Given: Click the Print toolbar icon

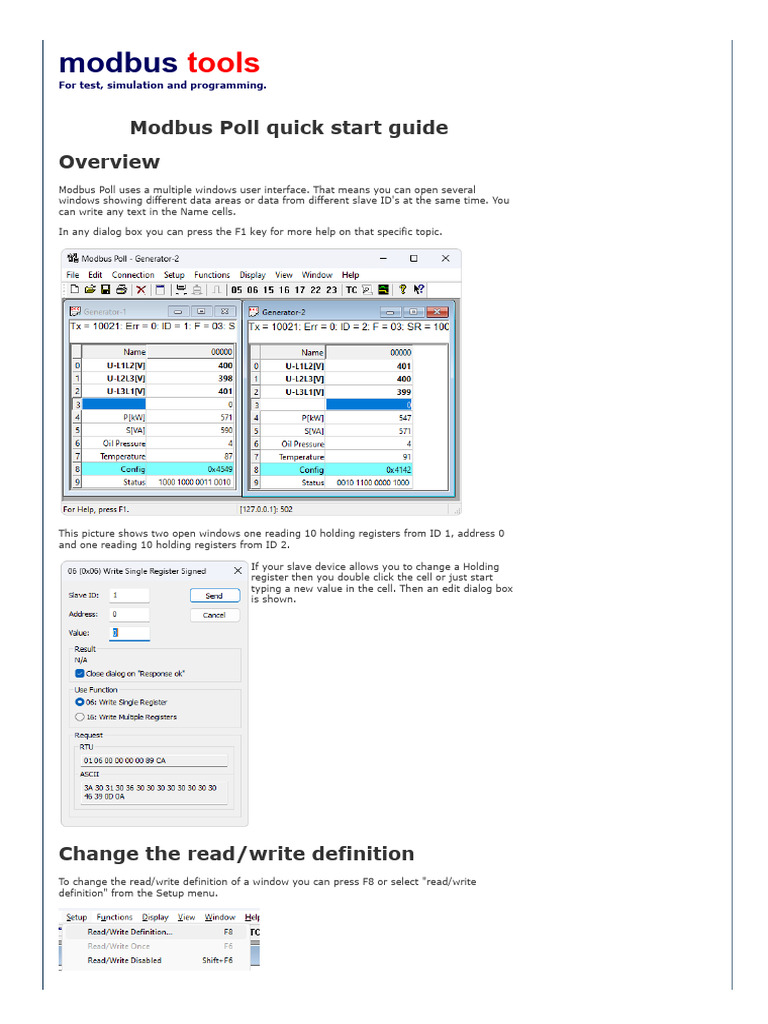Looking at the screenshot, I should click(121, 289).
